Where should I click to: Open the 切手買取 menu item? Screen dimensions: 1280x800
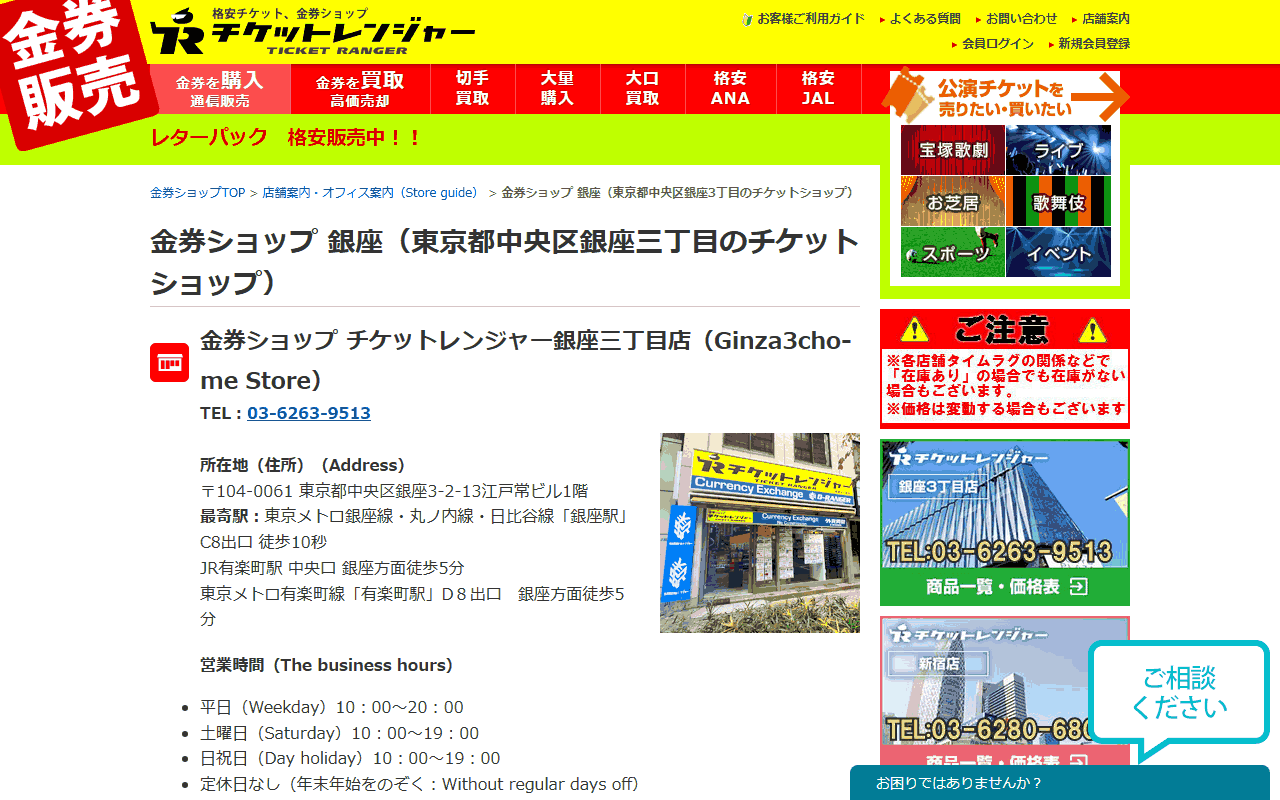click(x=472, y=89)
